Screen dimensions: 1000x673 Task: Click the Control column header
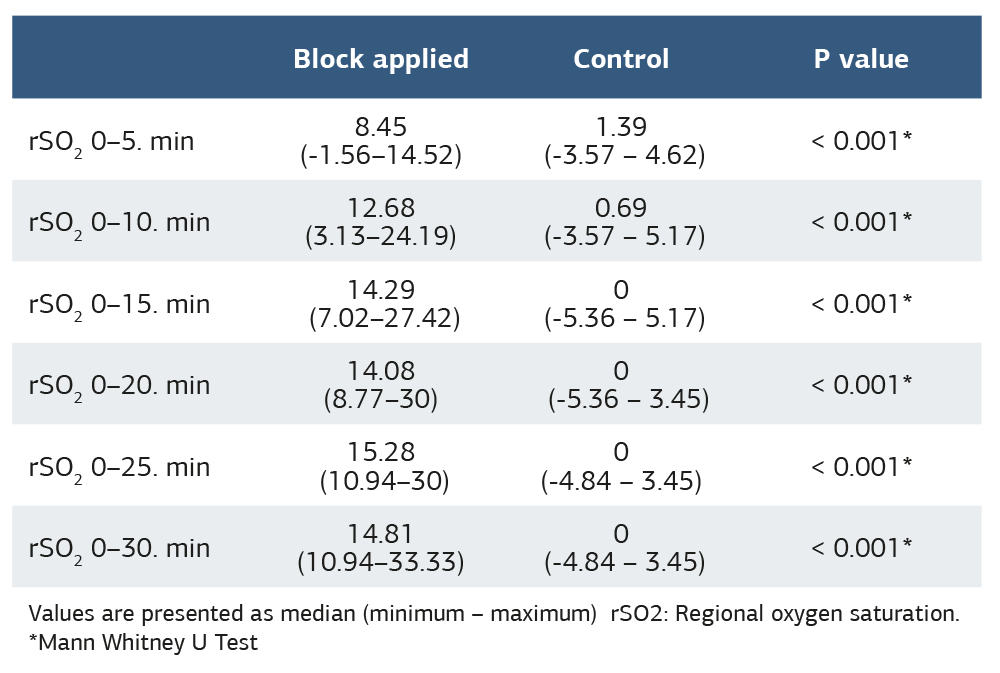[621, 59]
